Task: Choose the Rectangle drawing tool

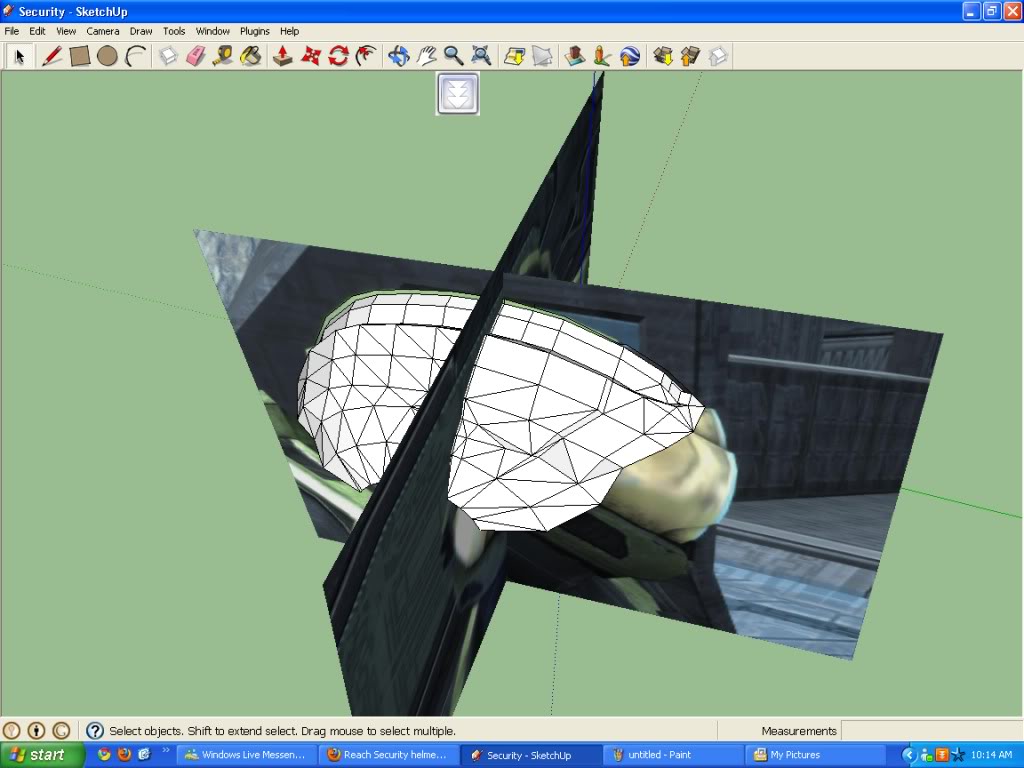Action: click(80, 56)
